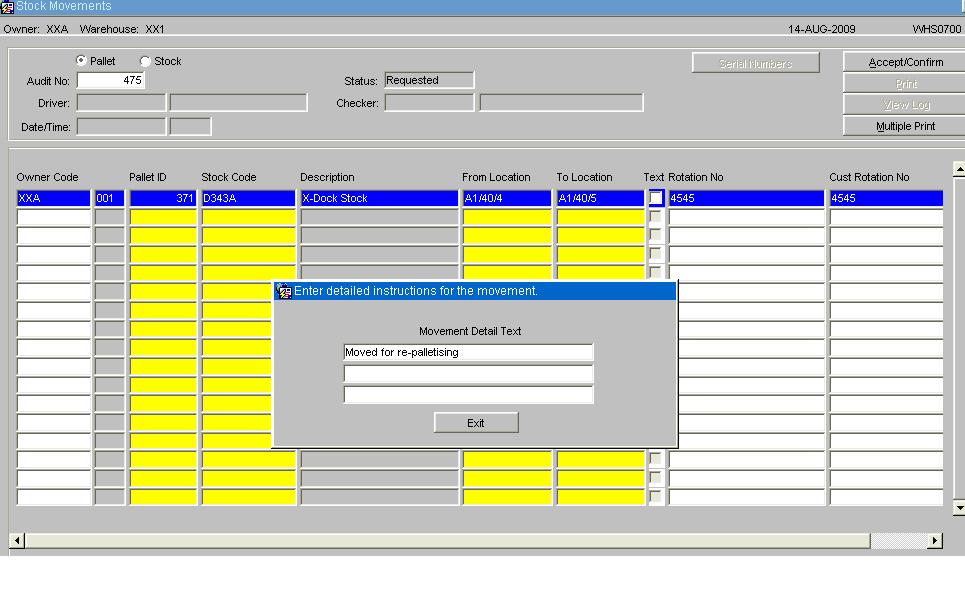Click the horizontal scrollbar left arrow

(17, 540)
